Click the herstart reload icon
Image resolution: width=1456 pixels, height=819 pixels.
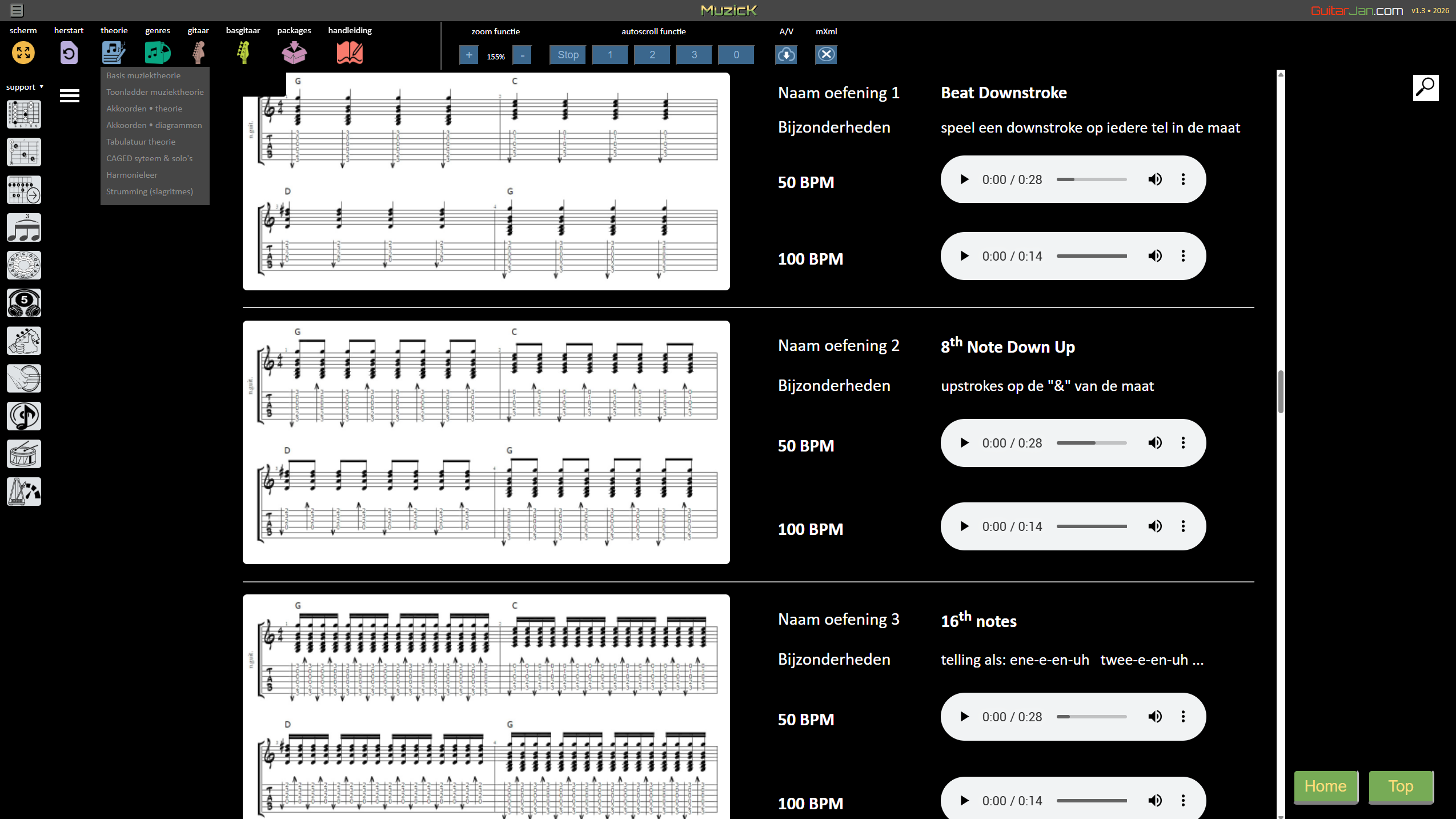pos(69,53)
